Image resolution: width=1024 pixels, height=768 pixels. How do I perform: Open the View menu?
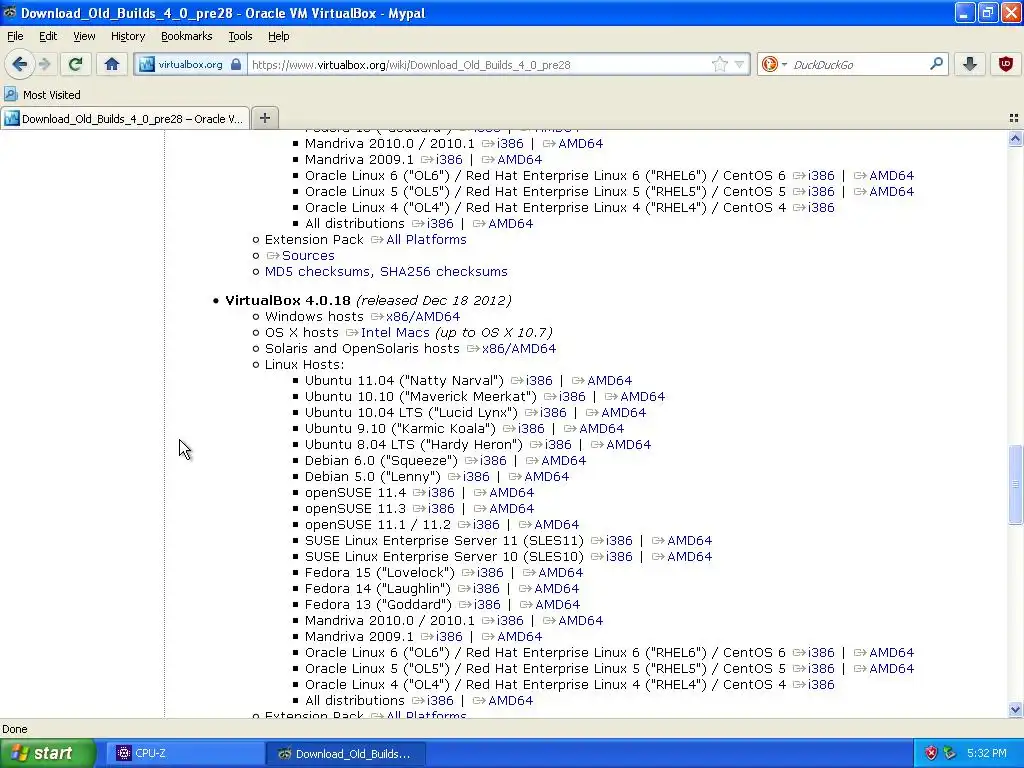pyautogui.click(x=84, y=36)
